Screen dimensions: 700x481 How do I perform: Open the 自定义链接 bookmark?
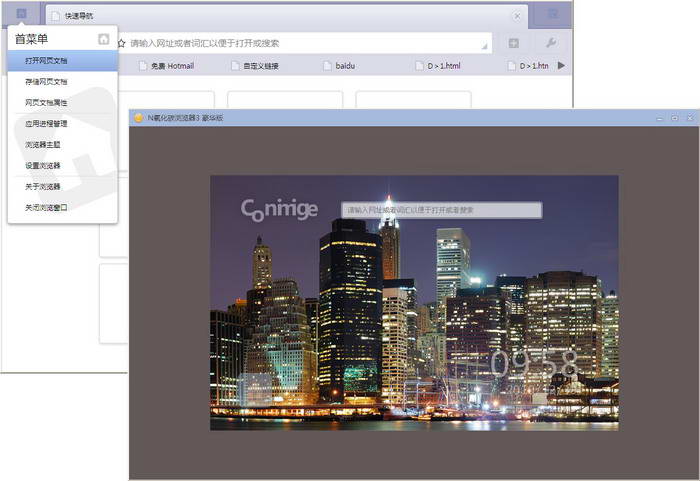click(x=255, y=66)
